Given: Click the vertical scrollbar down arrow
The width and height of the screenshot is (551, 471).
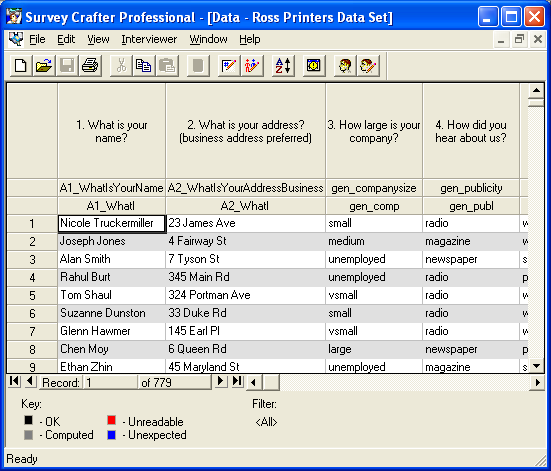Looking at the screenshot, I should point(536,366).
